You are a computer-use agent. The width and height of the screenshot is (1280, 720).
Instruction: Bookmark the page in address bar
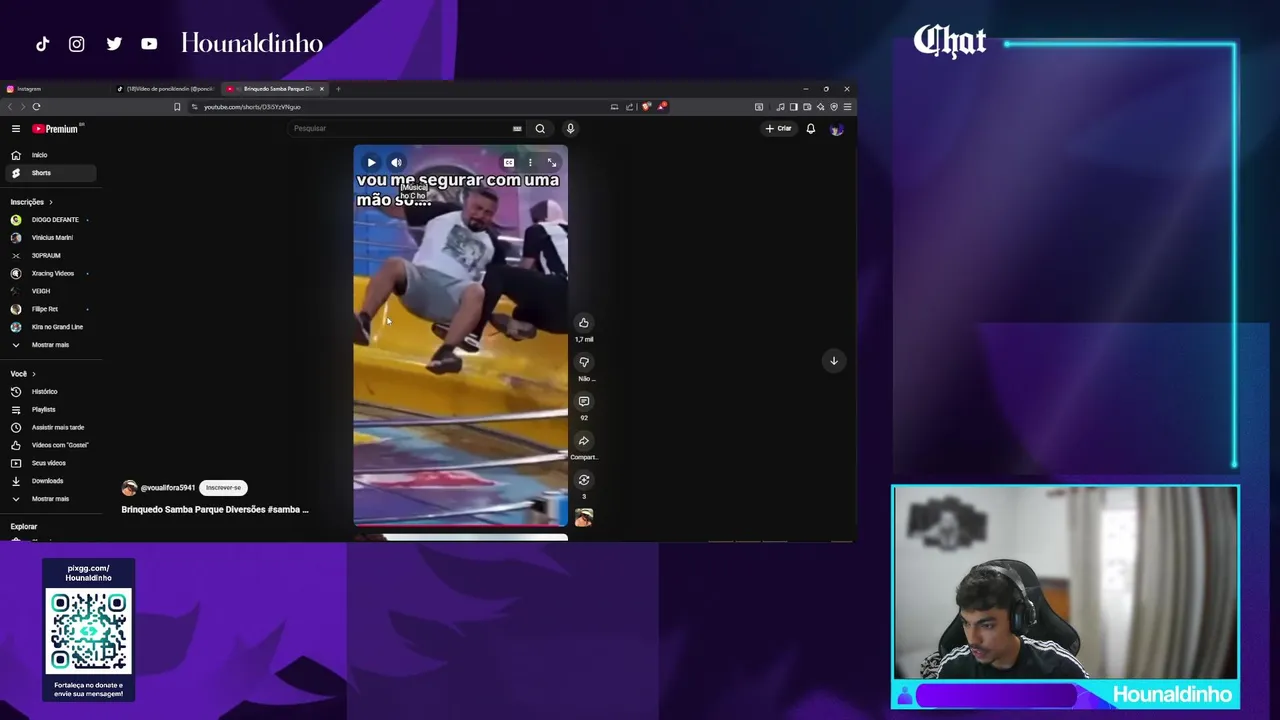(177, 107)
